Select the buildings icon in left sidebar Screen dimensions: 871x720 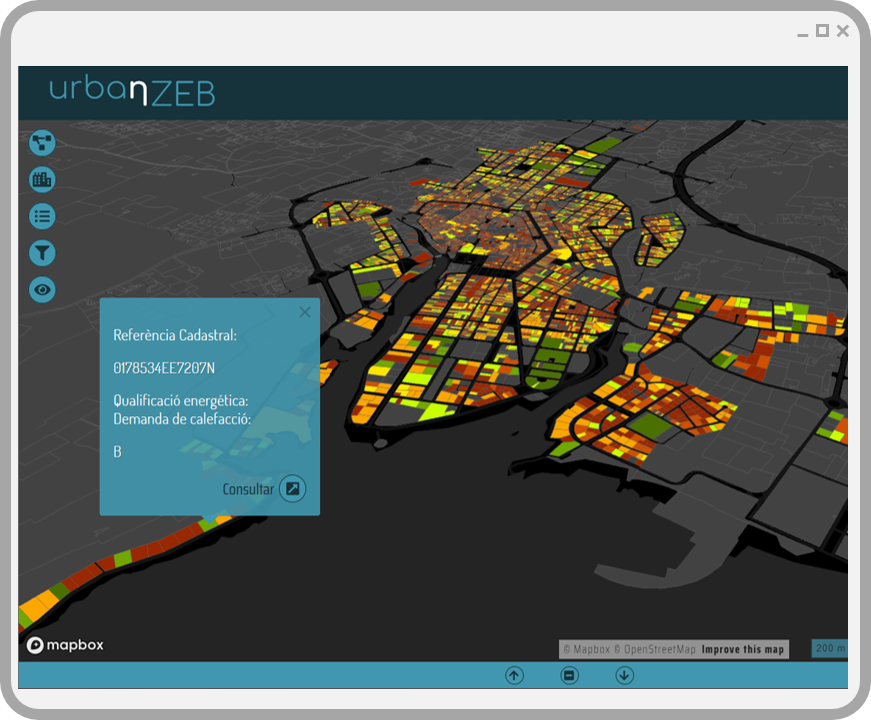pos(42,179)
